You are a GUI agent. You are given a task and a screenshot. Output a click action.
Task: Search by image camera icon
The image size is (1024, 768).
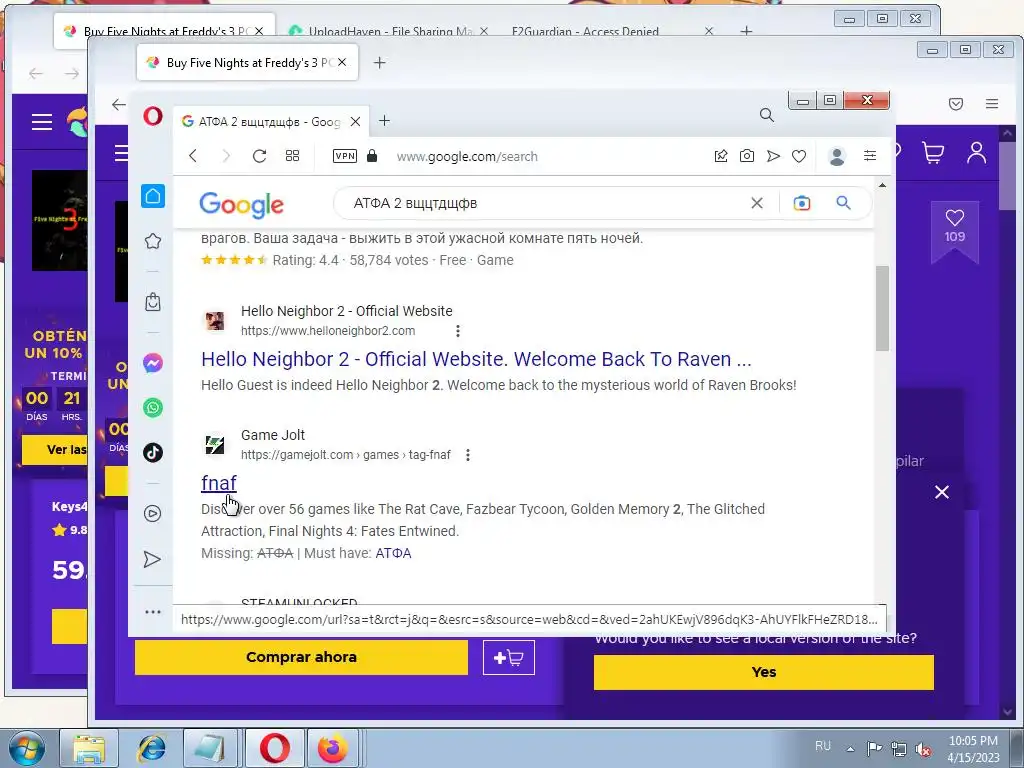pos(802,203)
